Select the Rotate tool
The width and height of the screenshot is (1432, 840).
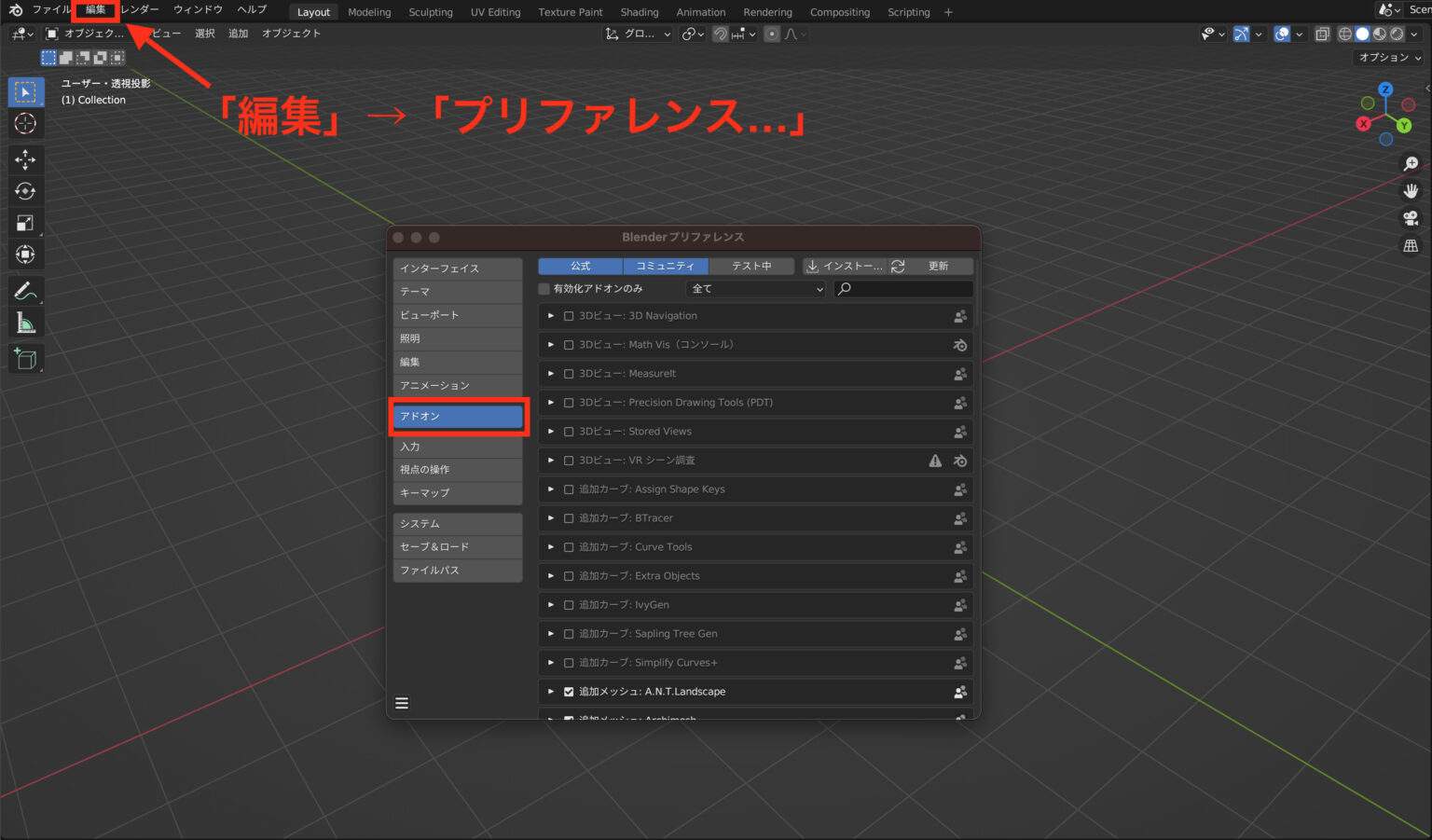25,191
